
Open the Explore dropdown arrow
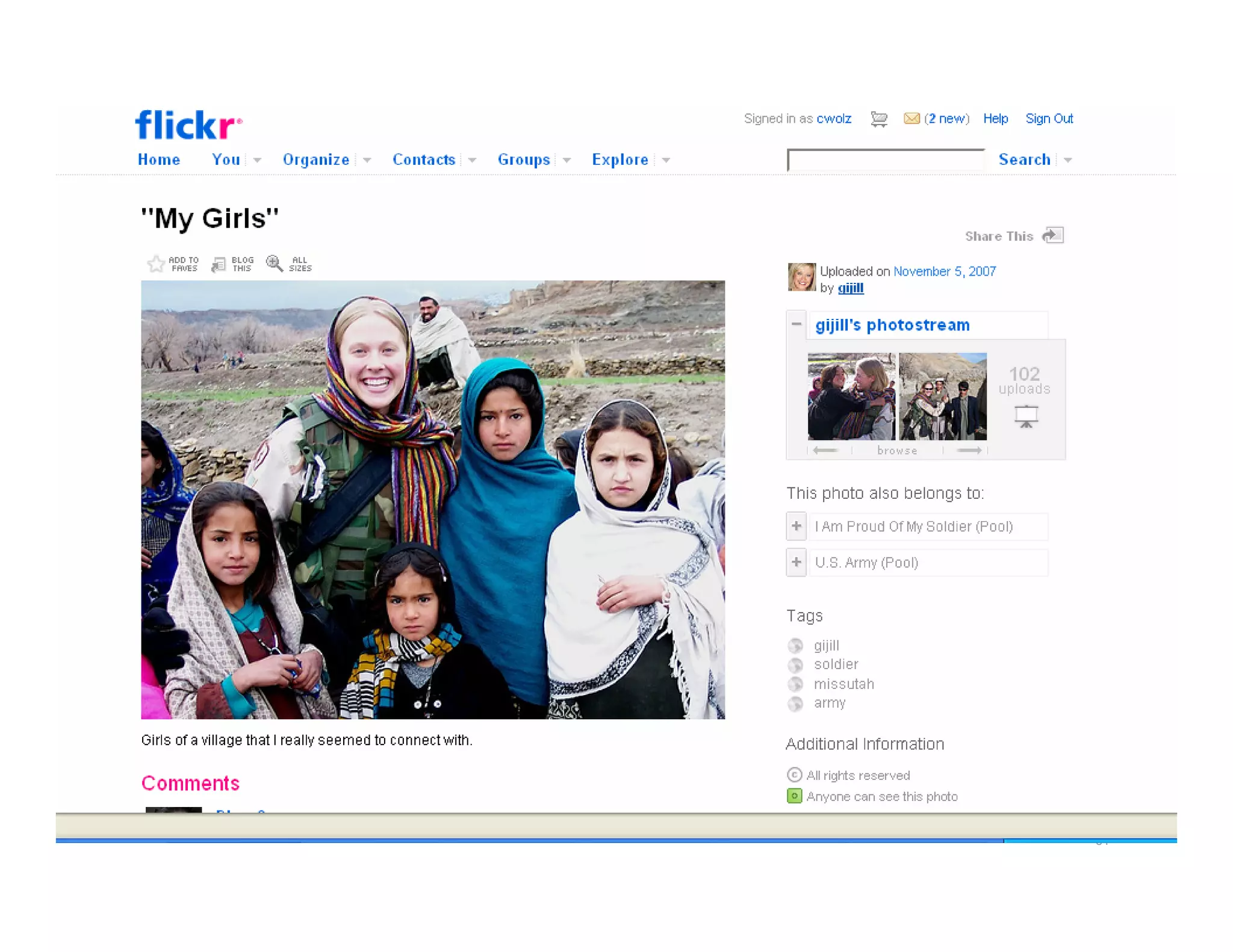pyautogui.click(x=666, y=160)
